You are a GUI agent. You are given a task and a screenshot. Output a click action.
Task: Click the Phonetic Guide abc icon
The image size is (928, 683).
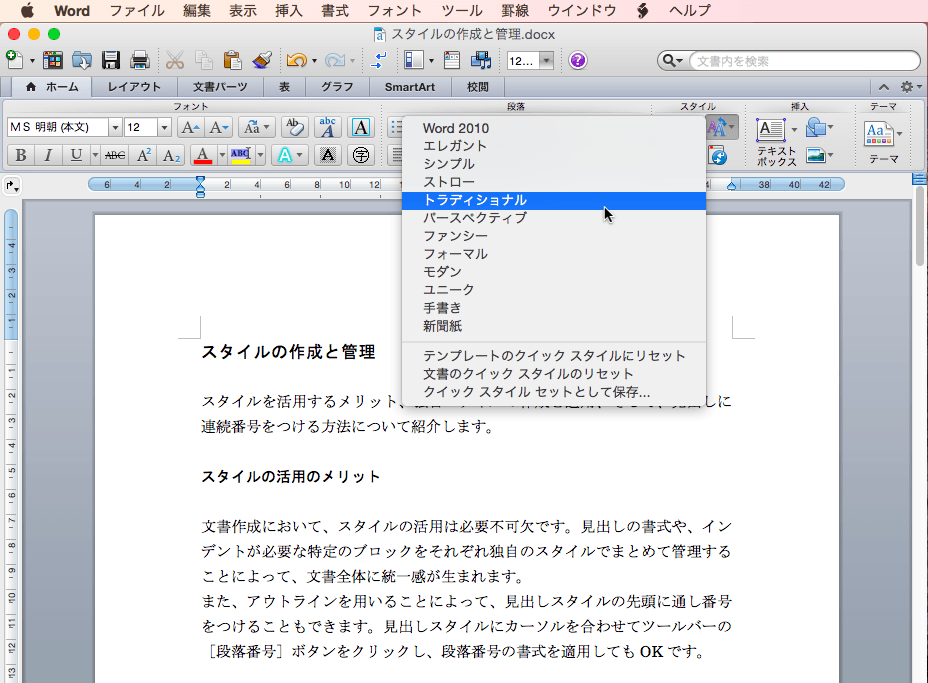pos(327,127)
